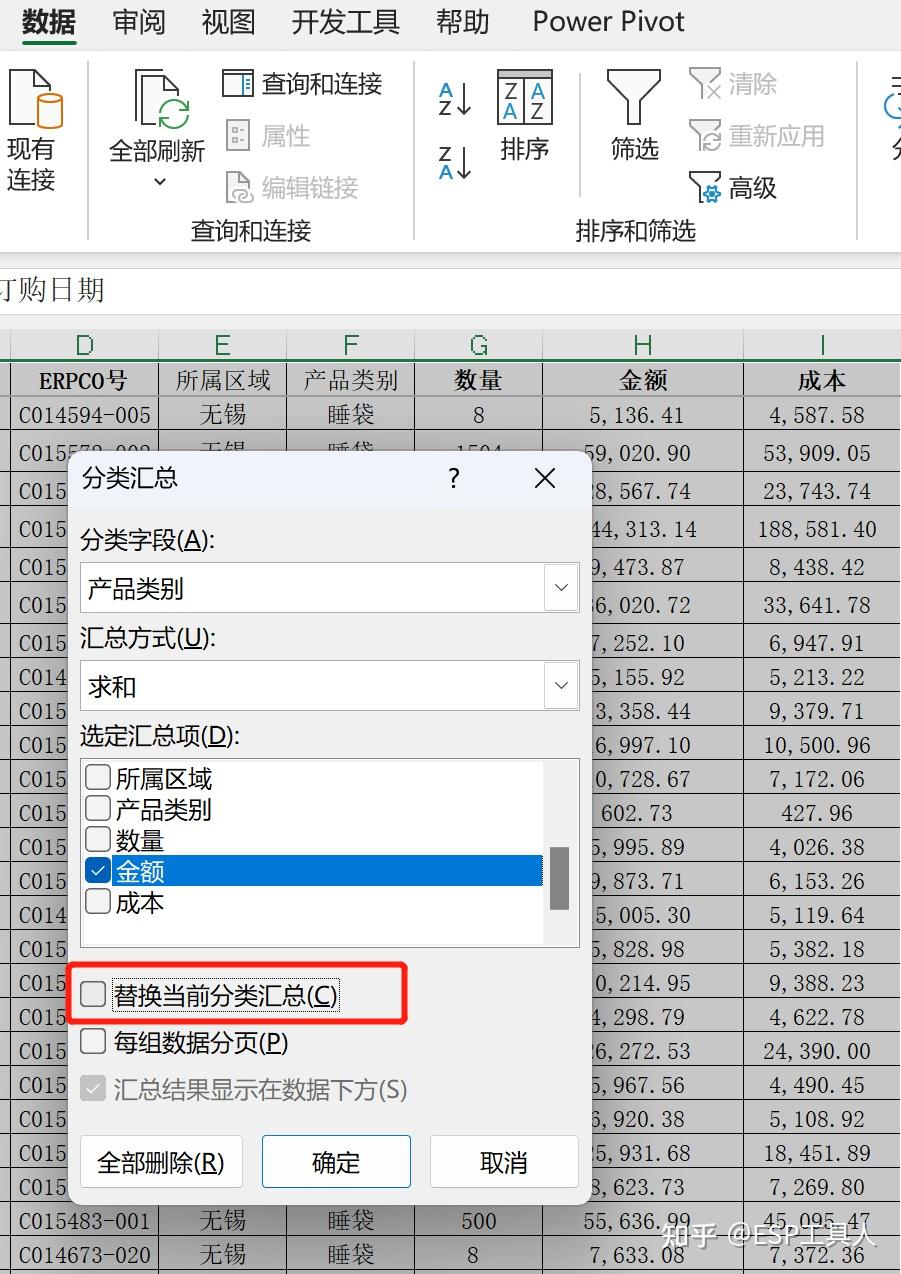Viewport: 901px width, 1274px height.
Task: Uncheck the 金额 summary item checkbox
Action: 98,871
